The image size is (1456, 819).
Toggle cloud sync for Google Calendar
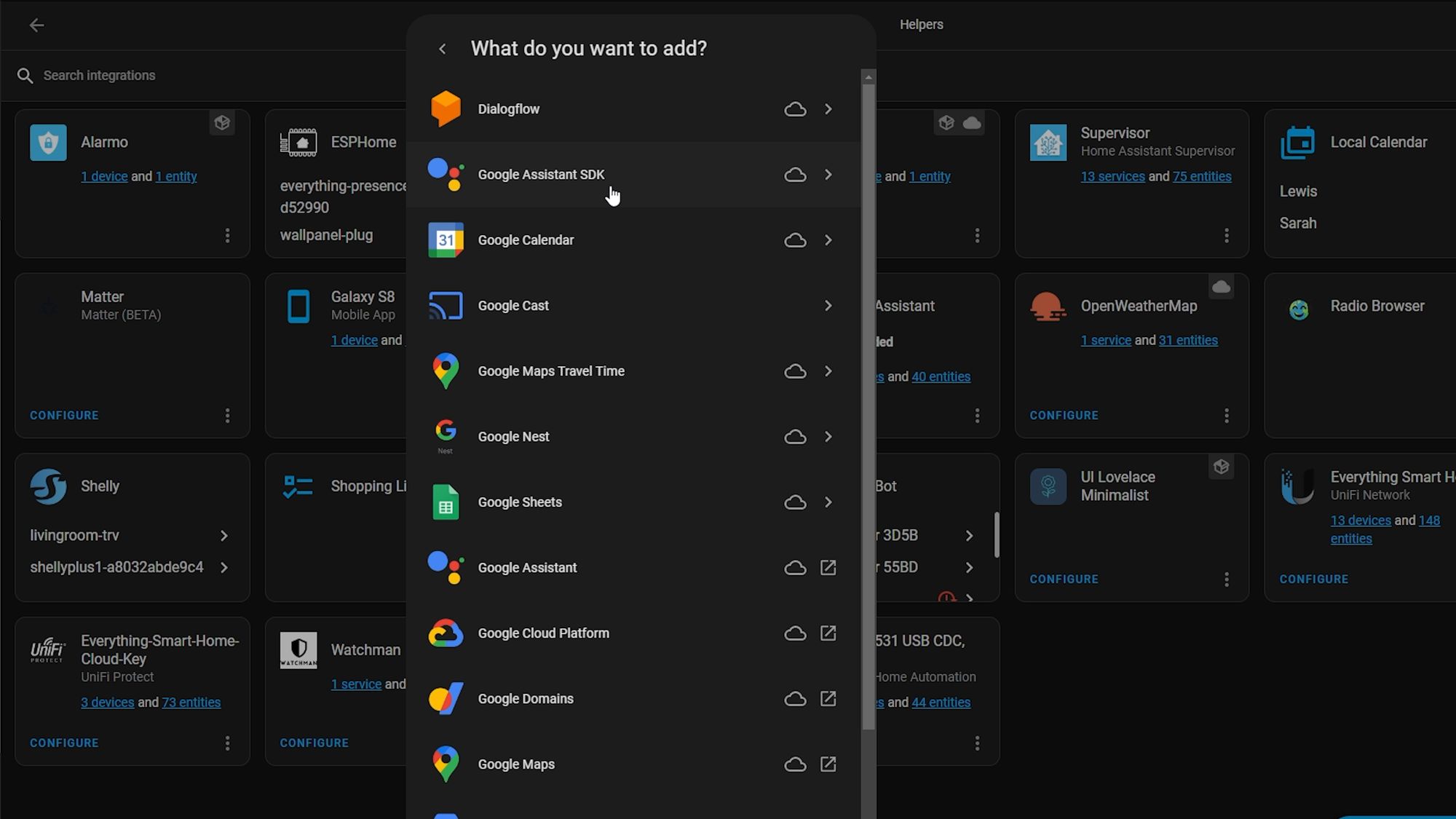(x=795, y=240)
